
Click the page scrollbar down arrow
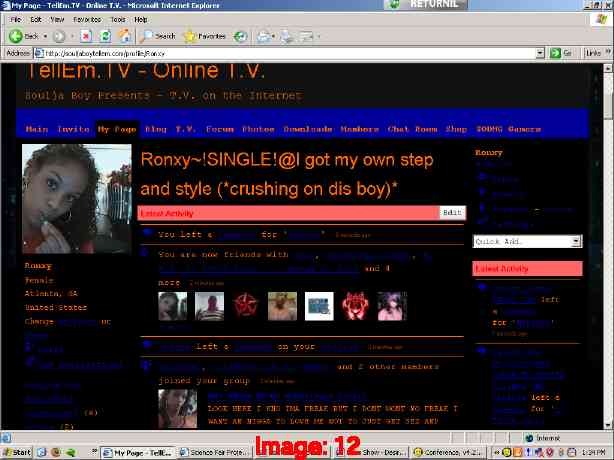608,425
